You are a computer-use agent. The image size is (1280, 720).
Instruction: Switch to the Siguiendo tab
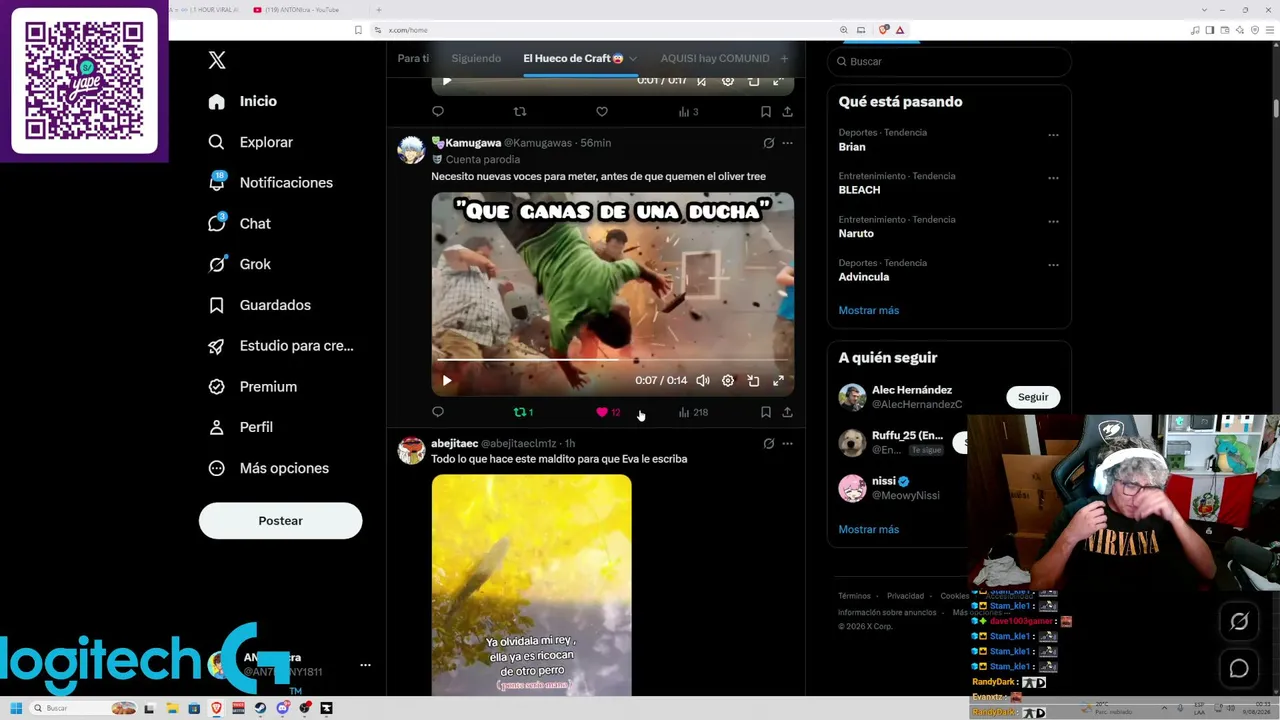pos(476,58)
